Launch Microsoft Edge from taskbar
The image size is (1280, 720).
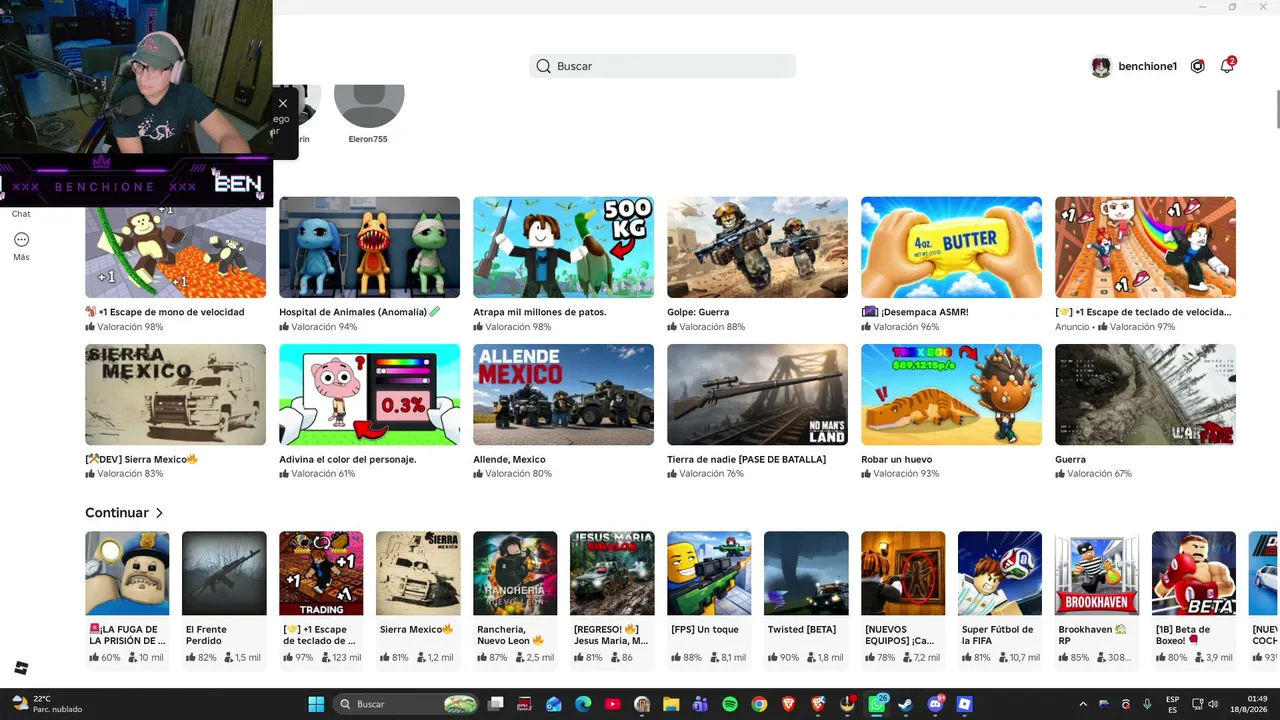(x=583, y=704)
